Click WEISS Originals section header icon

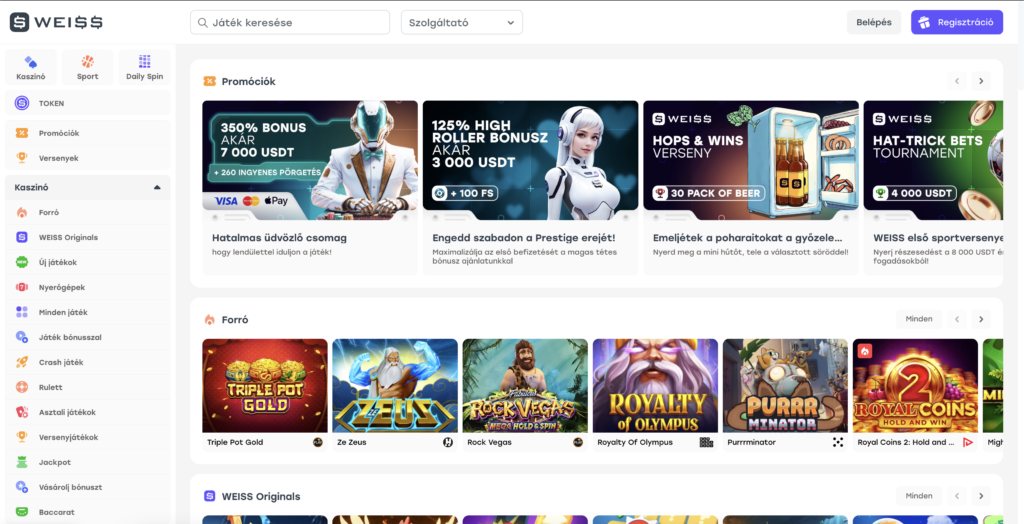209,496
